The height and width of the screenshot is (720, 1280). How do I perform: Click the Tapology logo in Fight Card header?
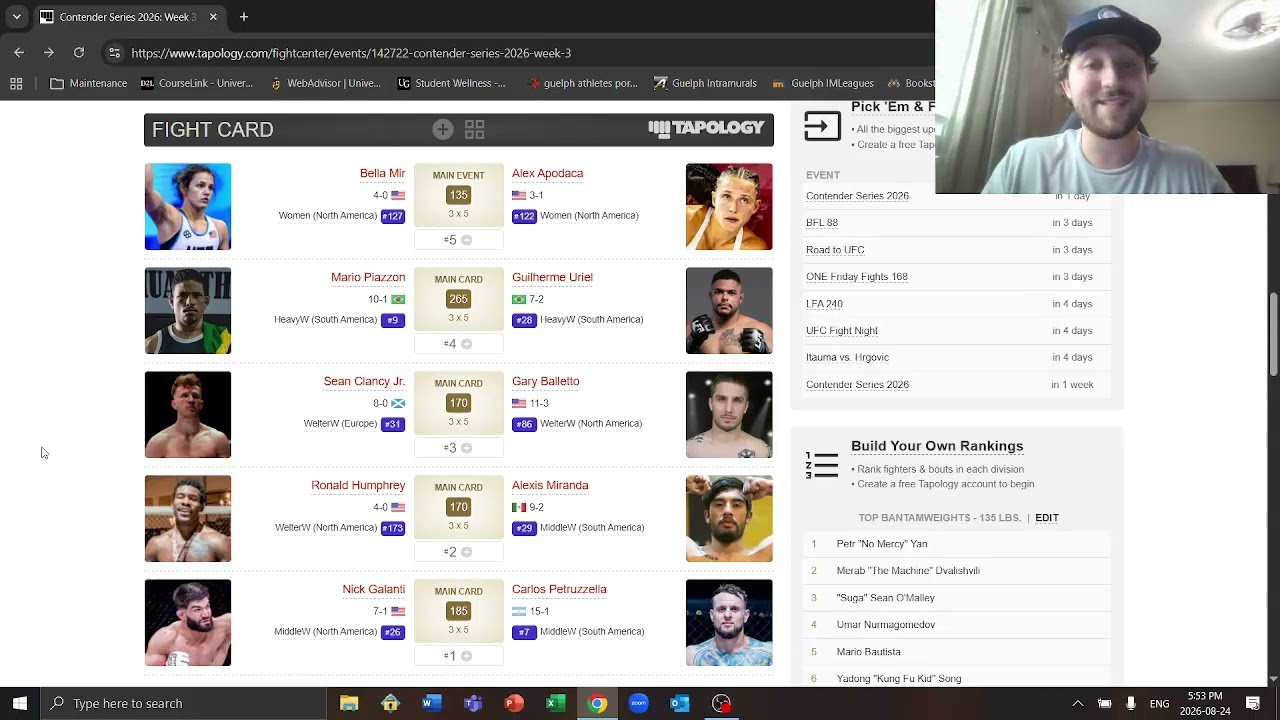point(706,128)
